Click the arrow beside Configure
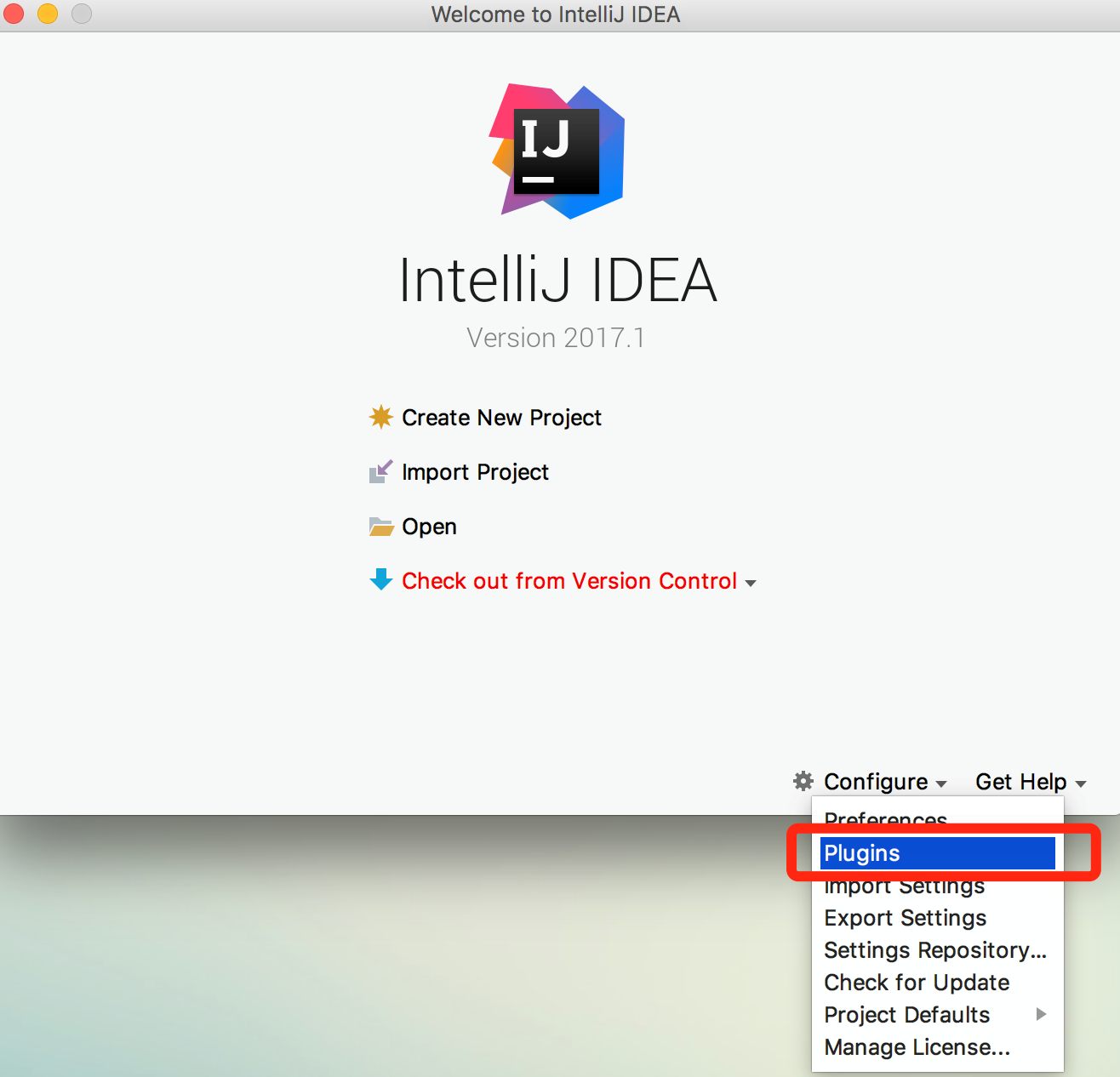1120x1077 pixels. pyautogui.click(x=940, y=784)
